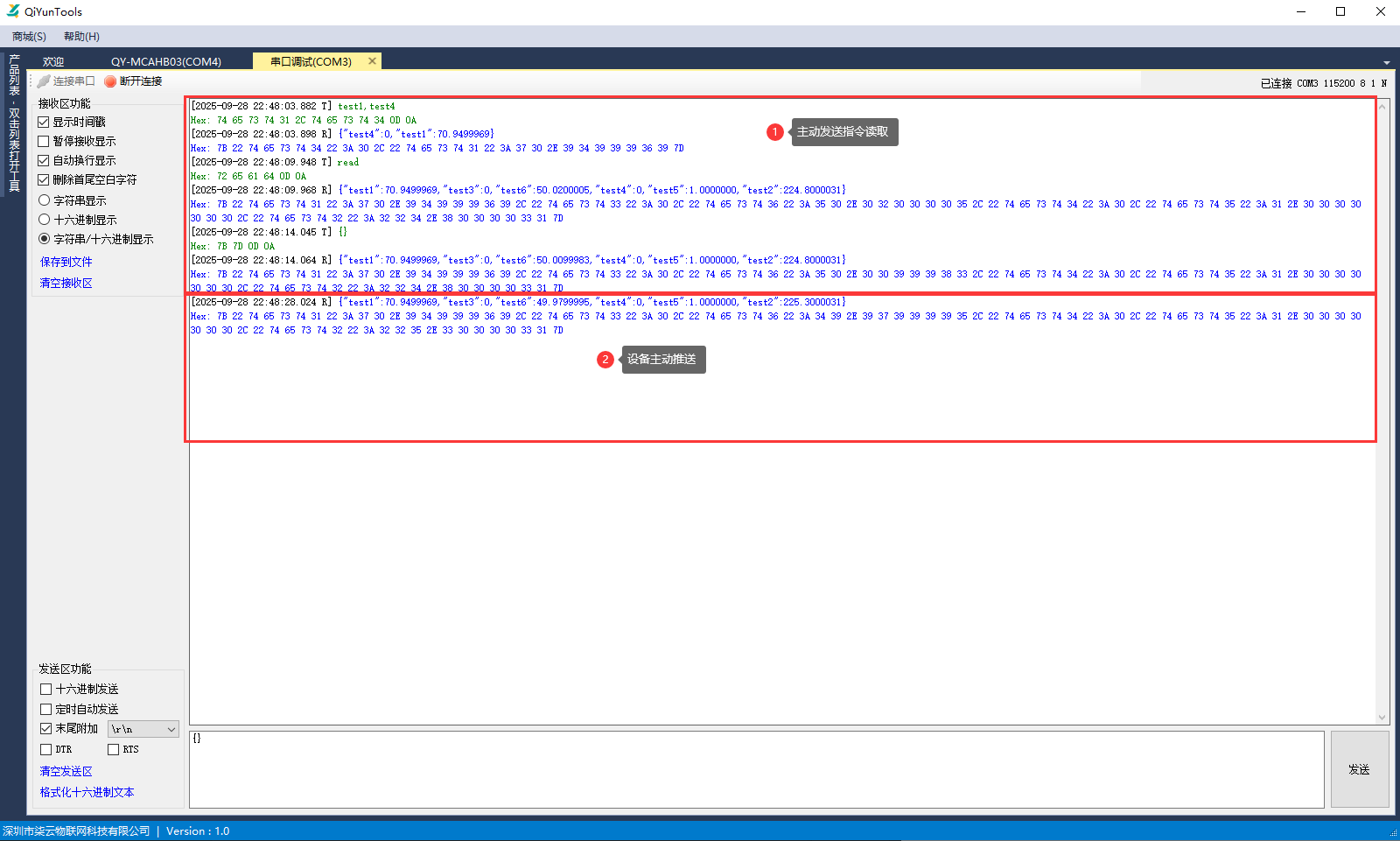This screenshot has width=1400, height=841.
Task: Click the red number 1 annotation badge
Action: pyautogui.click(x=774, y=132)
